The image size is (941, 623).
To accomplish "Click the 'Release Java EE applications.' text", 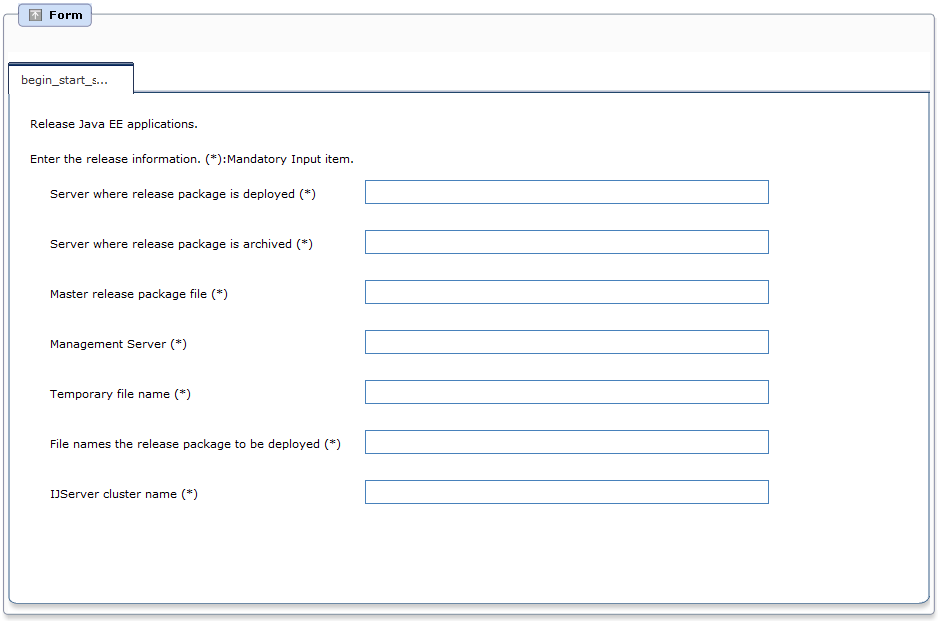I will [x=113, y=124].
